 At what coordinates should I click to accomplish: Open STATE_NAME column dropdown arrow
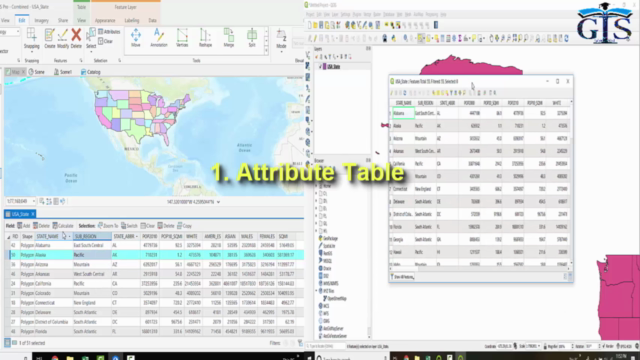click(69, 236)
